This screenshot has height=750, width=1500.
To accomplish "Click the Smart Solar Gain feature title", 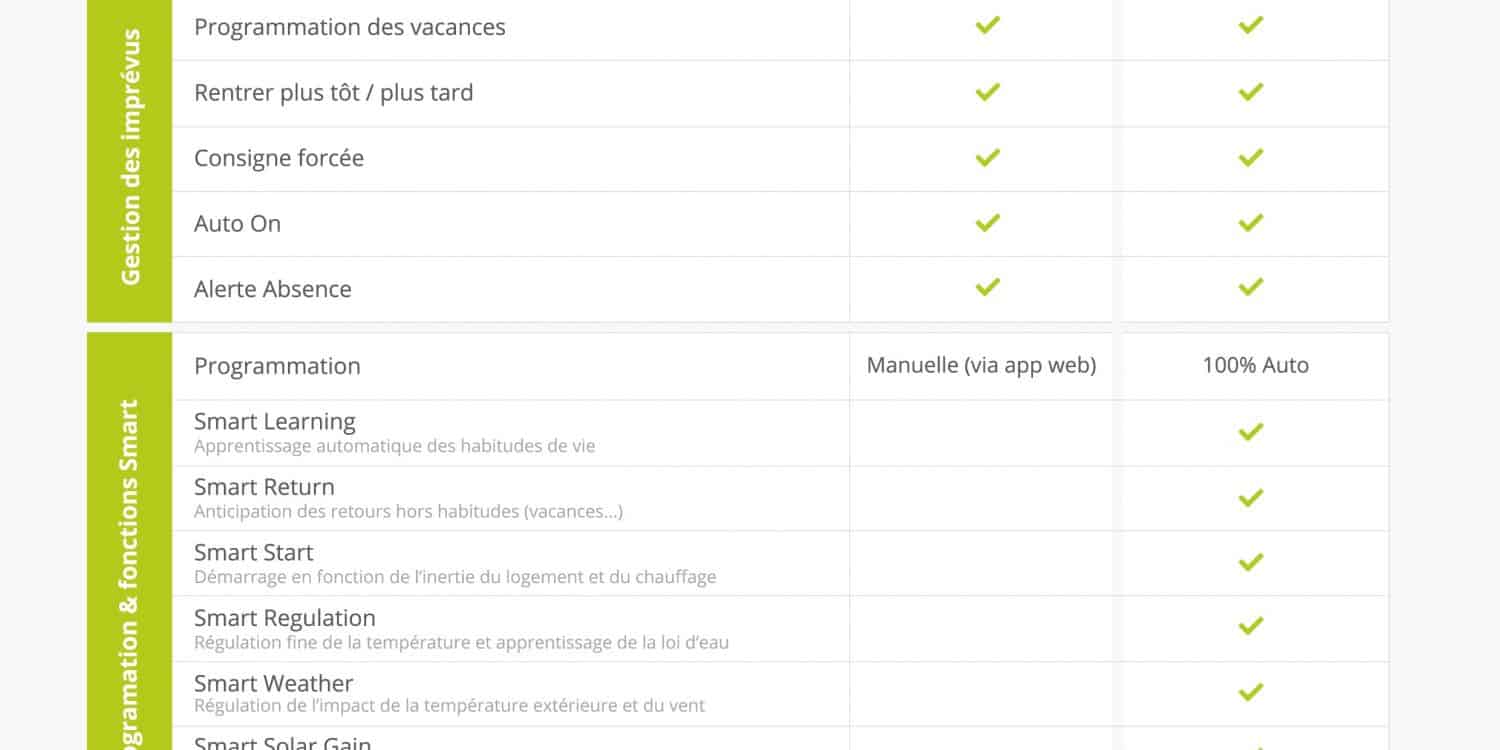I will click(x=283, y=743).
